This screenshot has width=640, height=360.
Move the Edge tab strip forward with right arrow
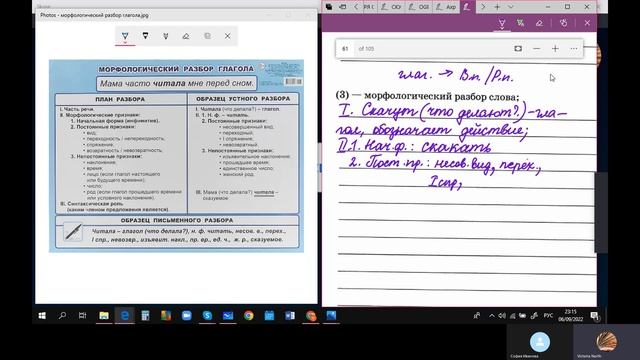coord(483,7)
